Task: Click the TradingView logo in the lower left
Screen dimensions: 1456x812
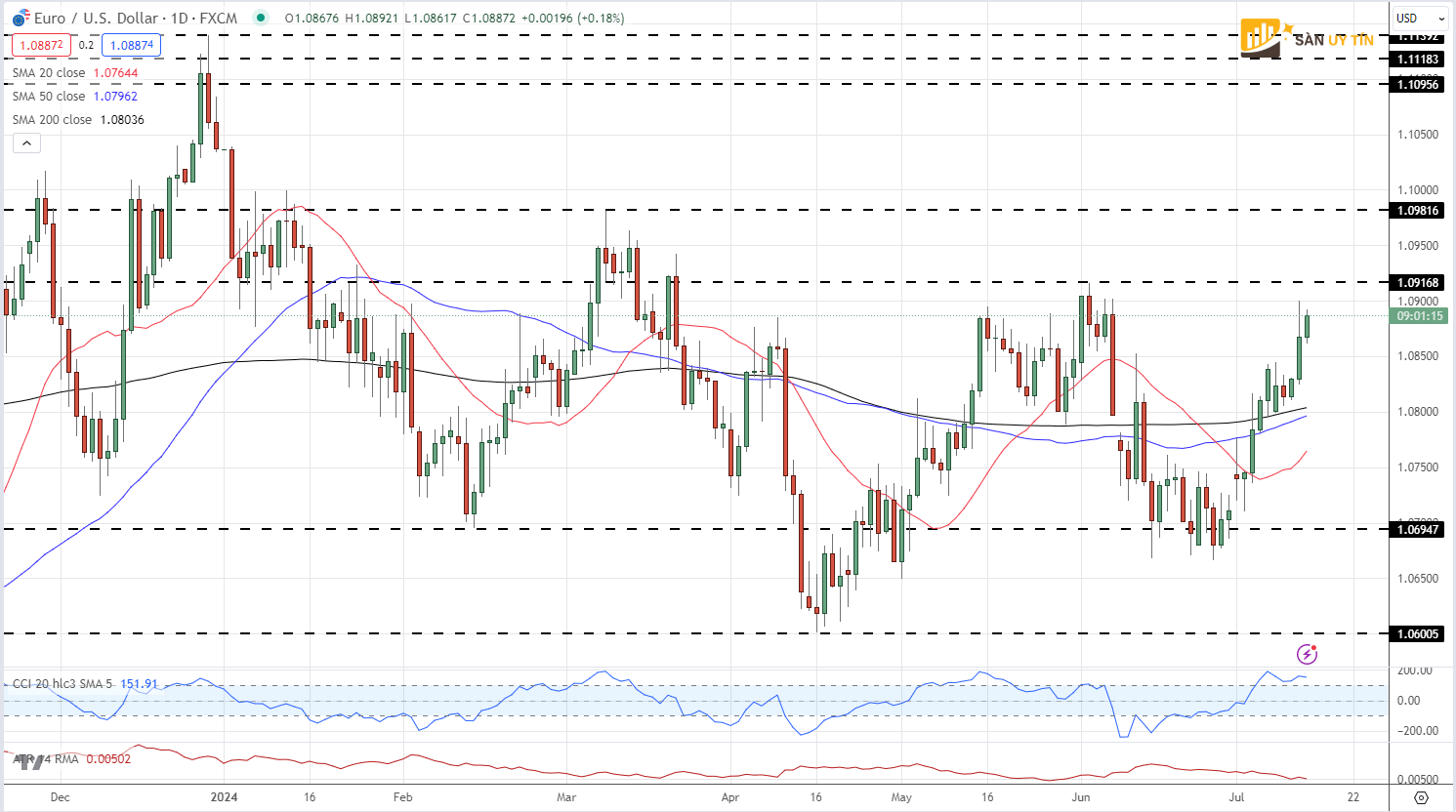Action: pyautogui.click(x=29, y=761)
